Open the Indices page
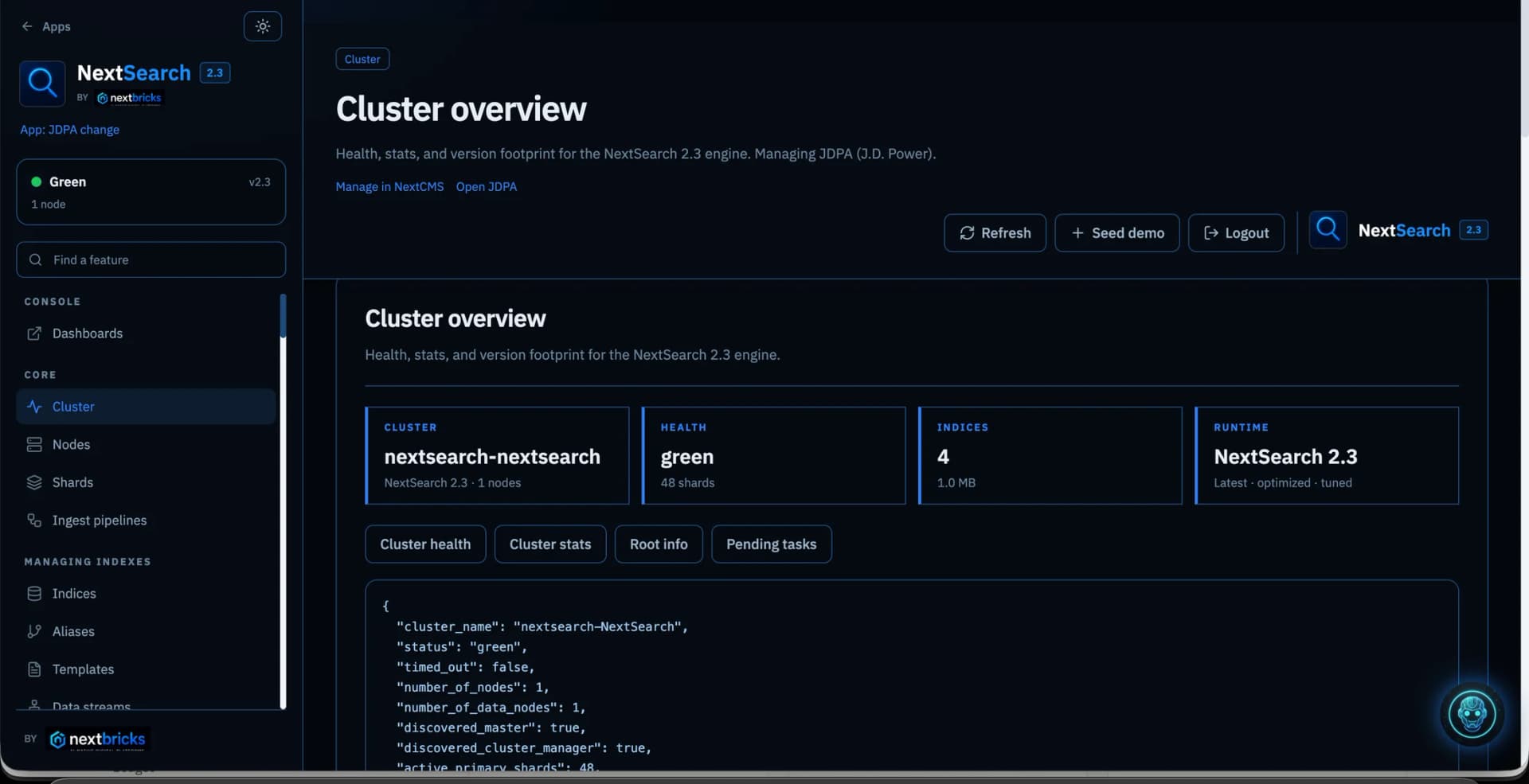Screen dimensions: 1529x784 pyautogui.click(x=146, y=594)
